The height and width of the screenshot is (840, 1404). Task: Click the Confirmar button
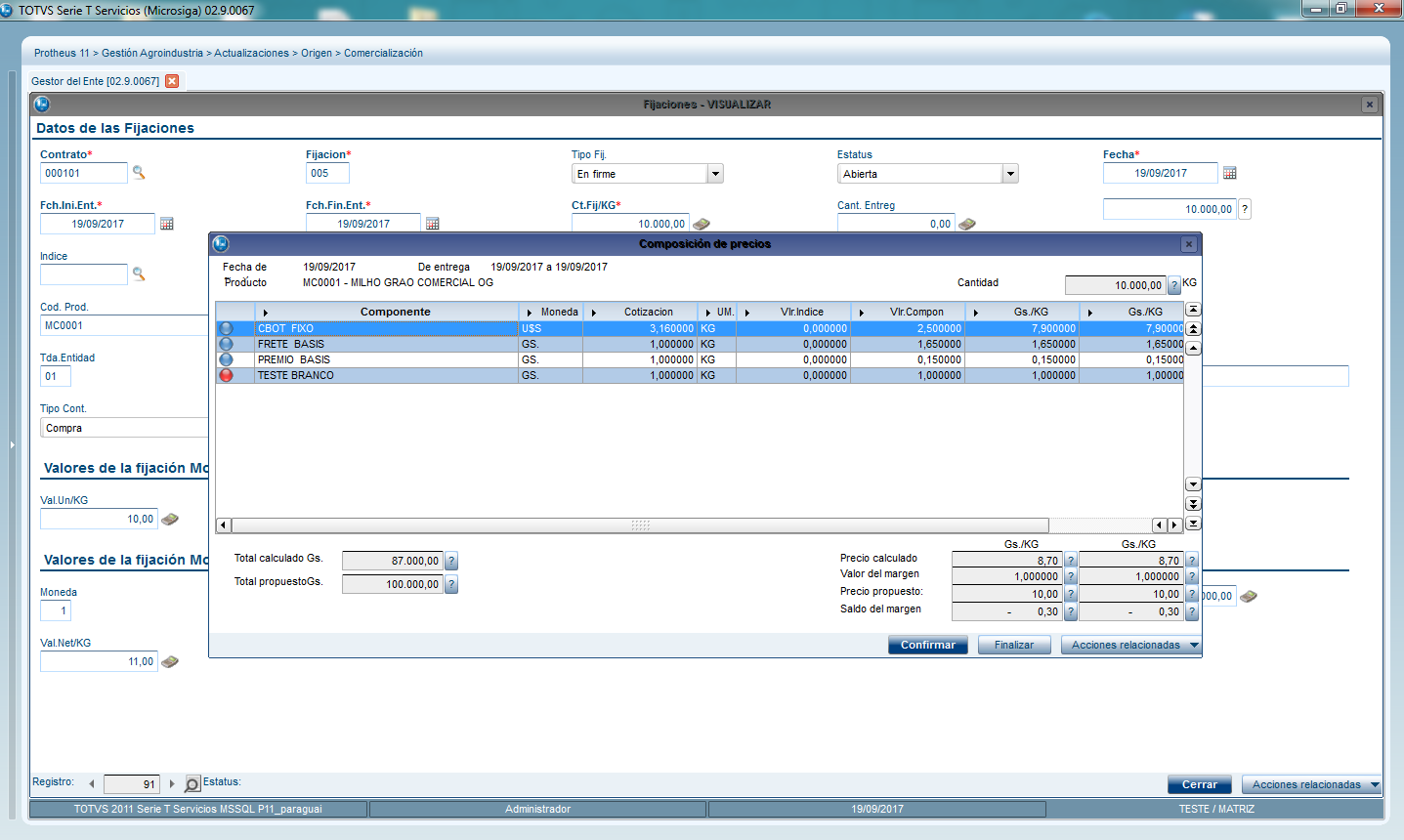[928, 645]
